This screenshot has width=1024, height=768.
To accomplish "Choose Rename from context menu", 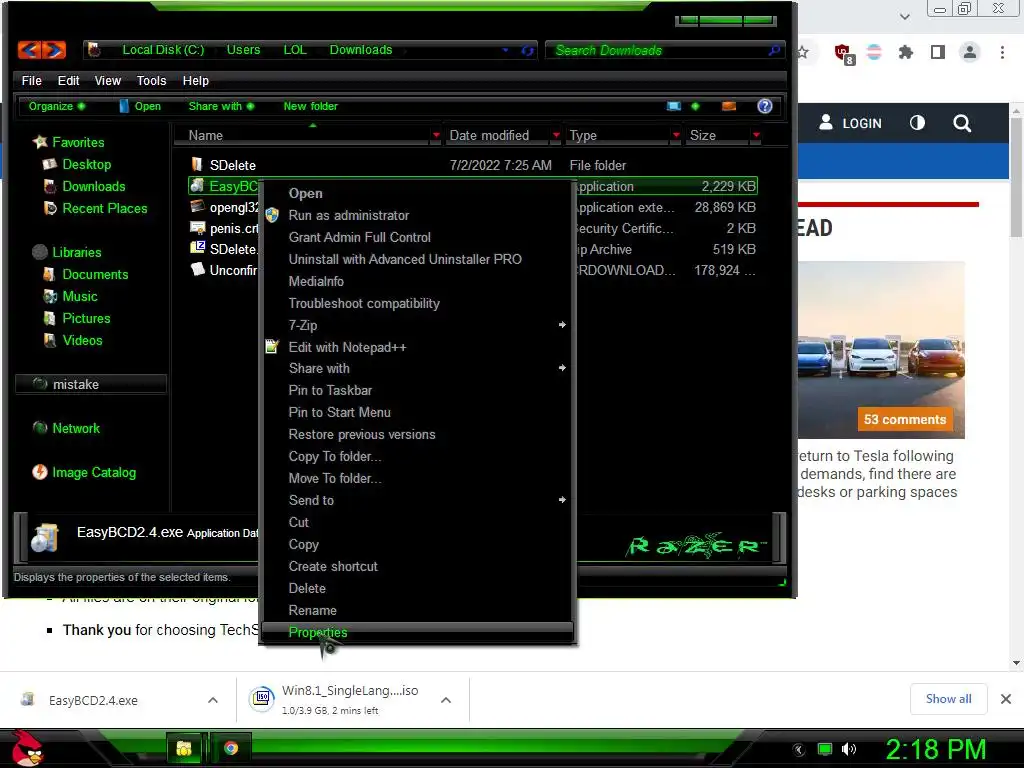I will [x=417, y=610].
